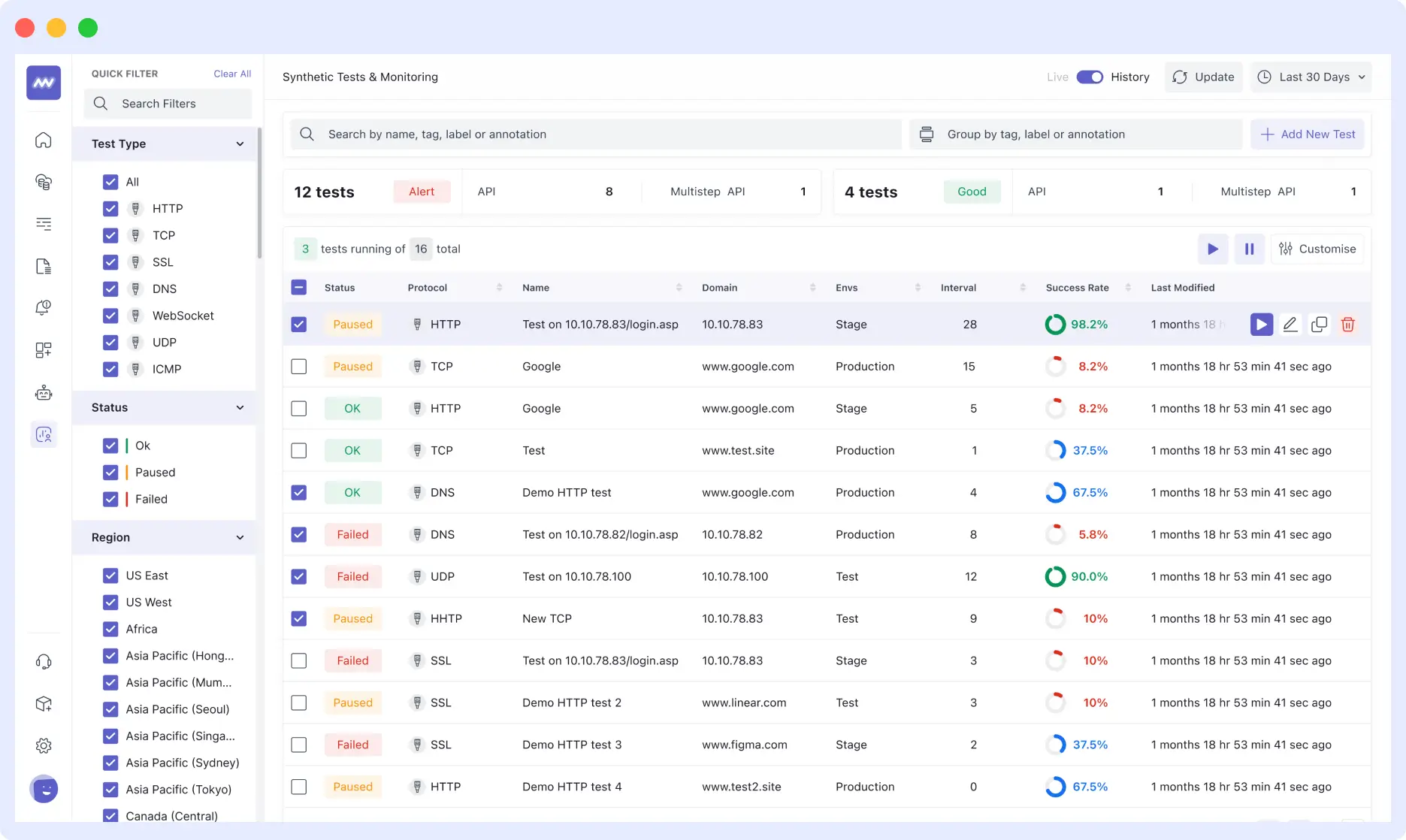Switch the Live/History toggle to History
Screen dimensions: 1406x840
tap(1090, 77)
